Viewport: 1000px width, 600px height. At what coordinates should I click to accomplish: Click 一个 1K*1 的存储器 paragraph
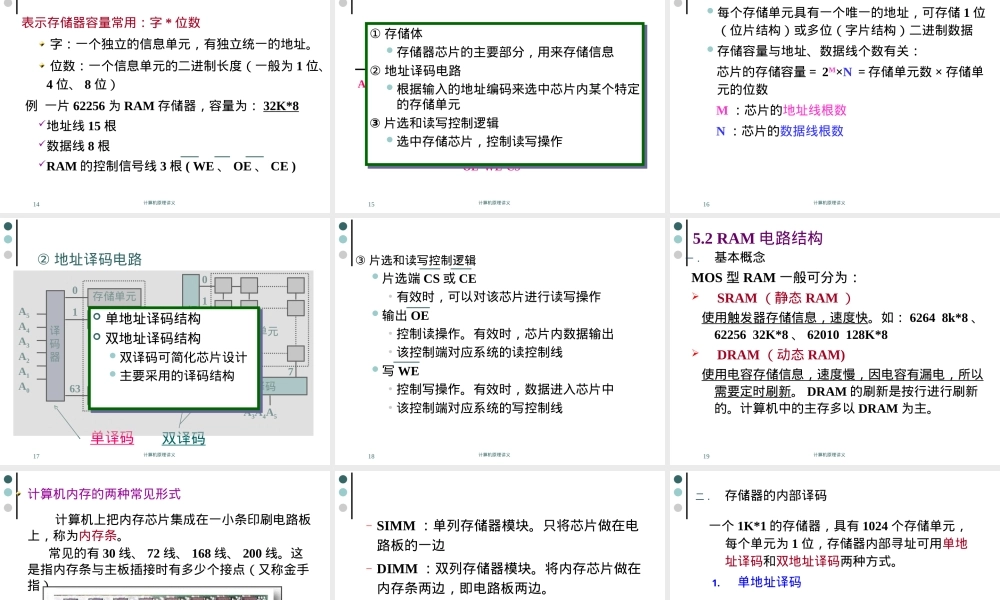click(838, 544)
